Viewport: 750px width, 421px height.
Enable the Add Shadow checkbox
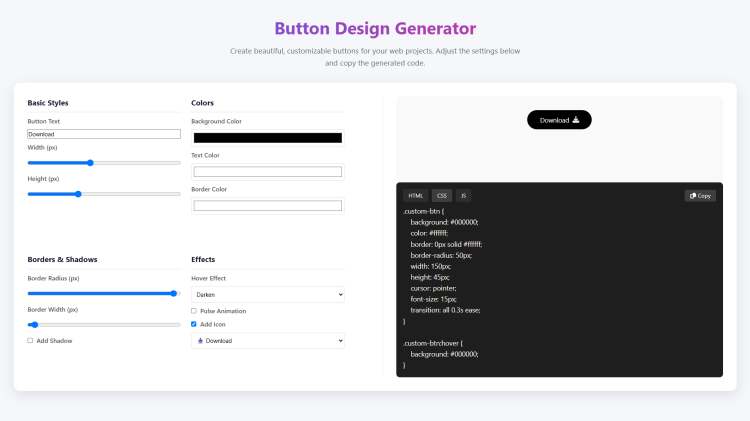tap(30, 341)
